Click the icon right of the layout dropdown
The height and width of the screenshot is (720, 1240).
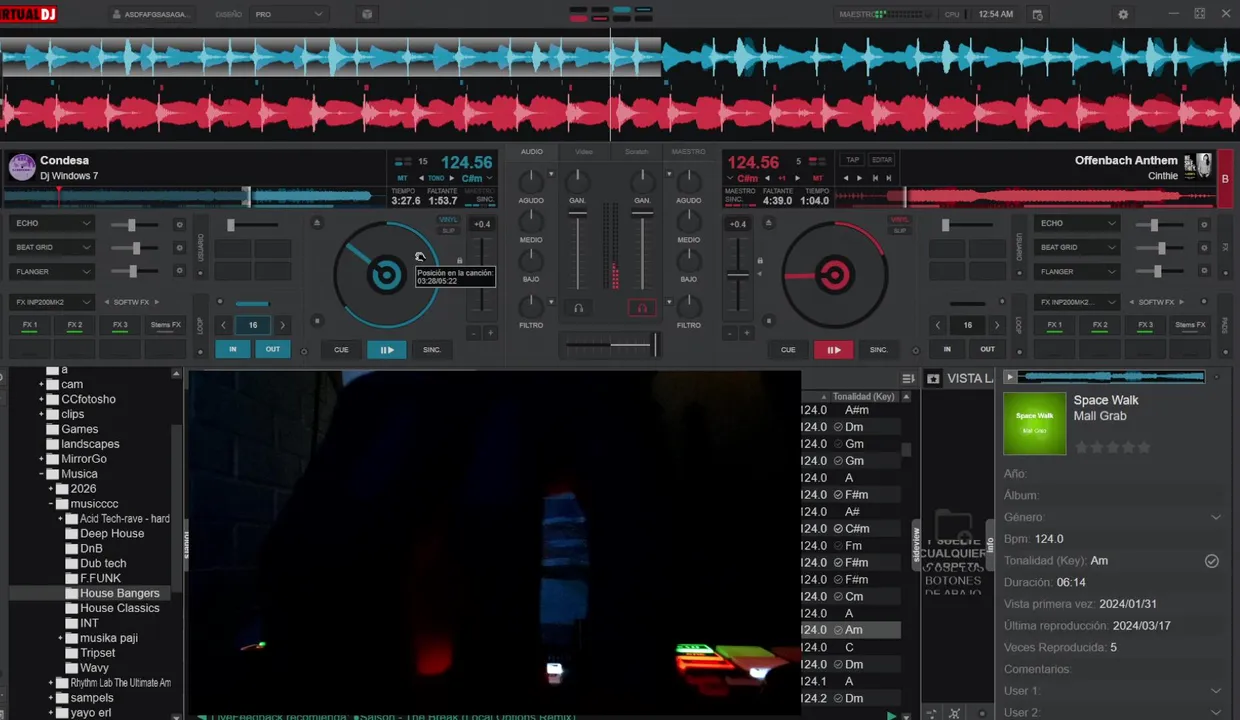(x=367, y=14)
